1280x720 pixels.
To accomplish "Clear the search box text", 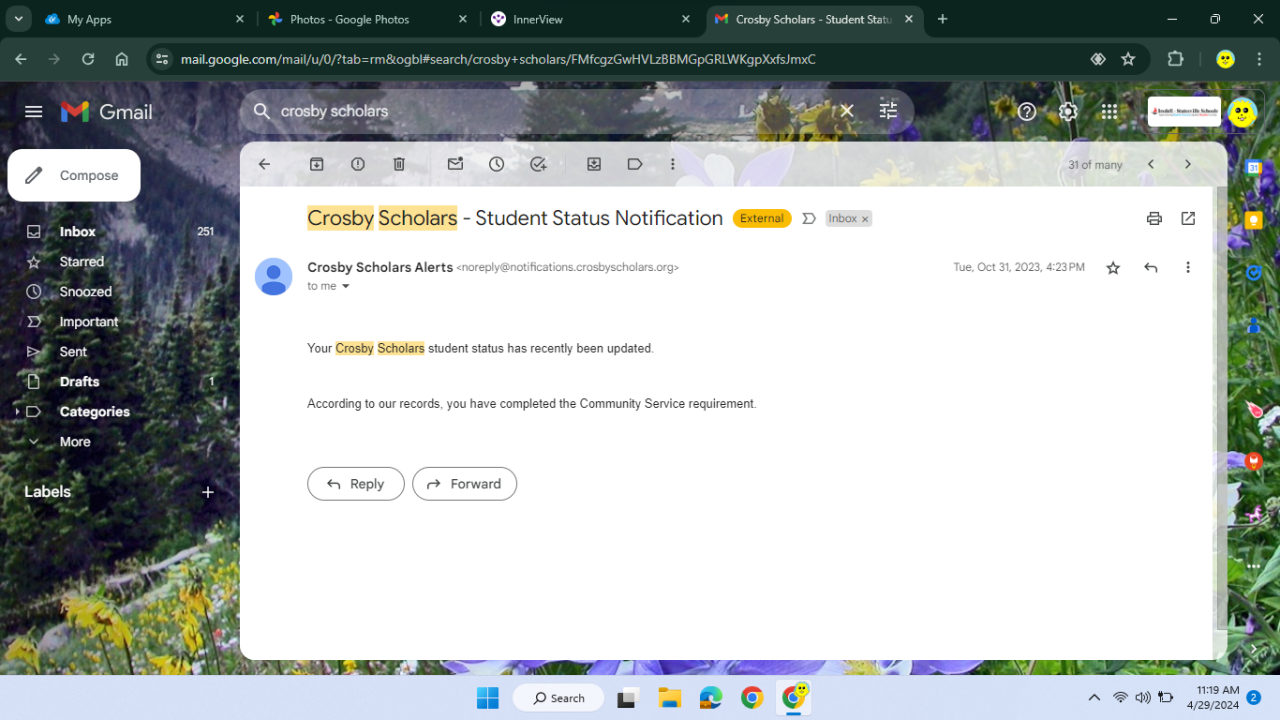I will pyautogui.click(x=846, y=111).
